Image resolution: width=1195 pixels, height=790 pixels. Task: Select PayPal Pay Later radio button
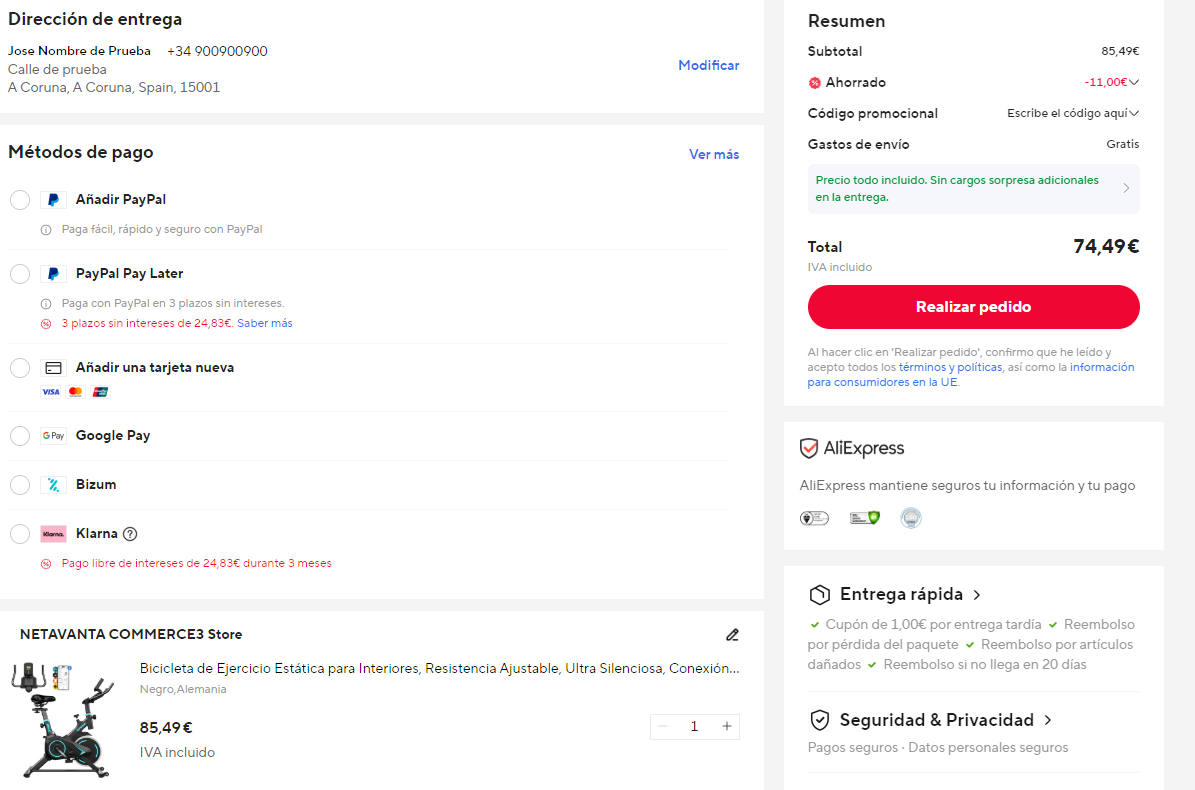20,273
